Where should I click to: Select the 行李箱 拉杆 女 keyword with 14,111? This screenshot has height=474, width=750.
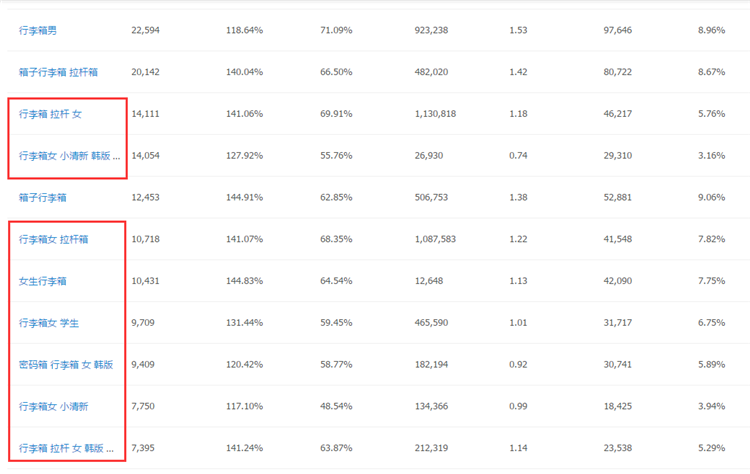[50, 114]
